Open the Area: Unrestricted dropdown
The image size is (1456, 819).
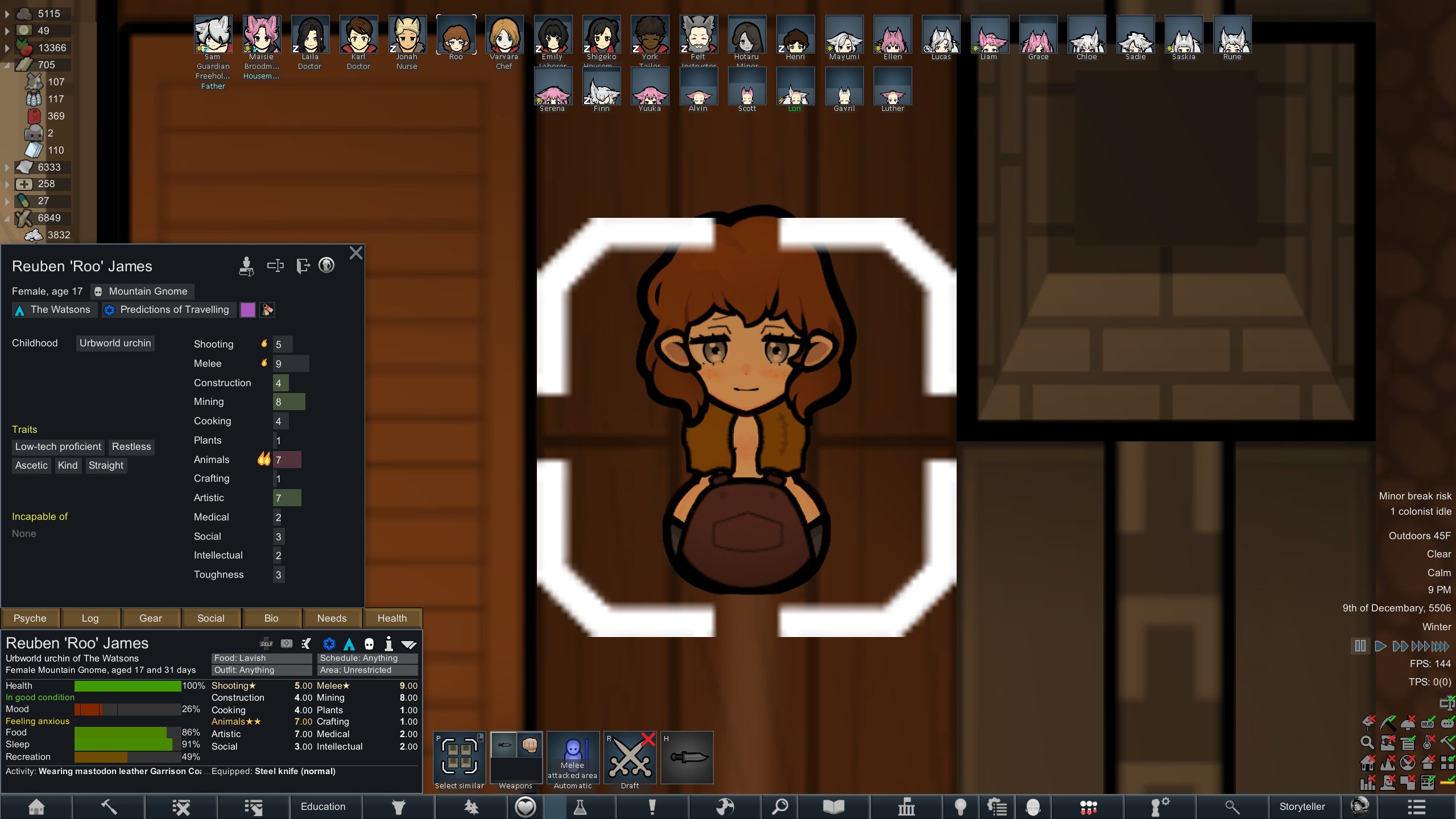[368, 670]
